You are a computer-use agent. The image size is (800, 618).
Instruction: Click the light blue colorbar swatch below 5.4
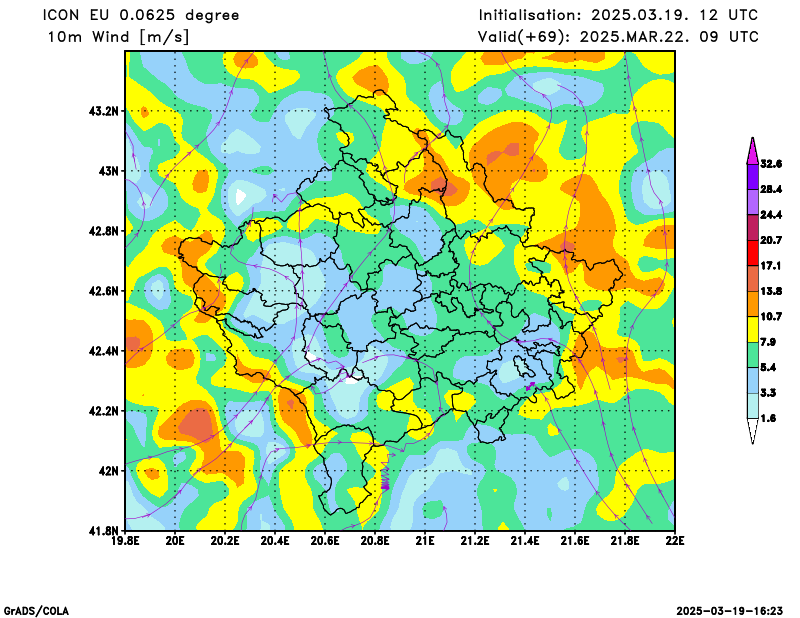(x=753, y=381)
